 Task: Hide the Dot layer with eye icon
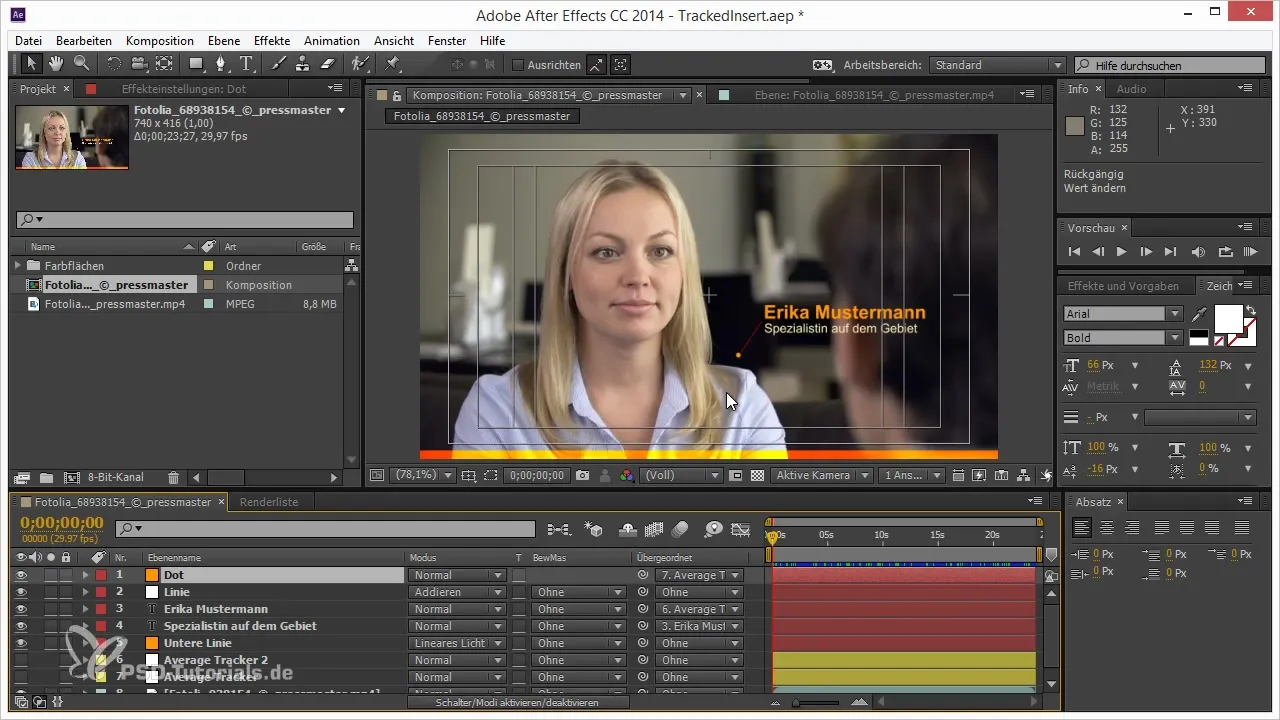pyautogui.click(x=21, y=575)
